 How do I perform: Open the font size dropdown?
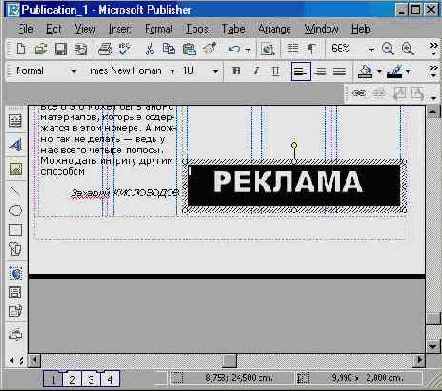(215, 71)
